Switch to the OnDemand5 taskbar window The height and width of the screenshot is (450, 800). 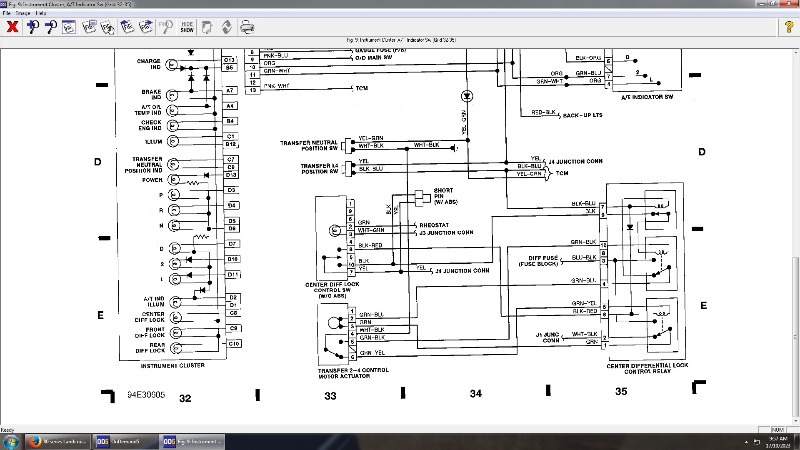(120, 440)
